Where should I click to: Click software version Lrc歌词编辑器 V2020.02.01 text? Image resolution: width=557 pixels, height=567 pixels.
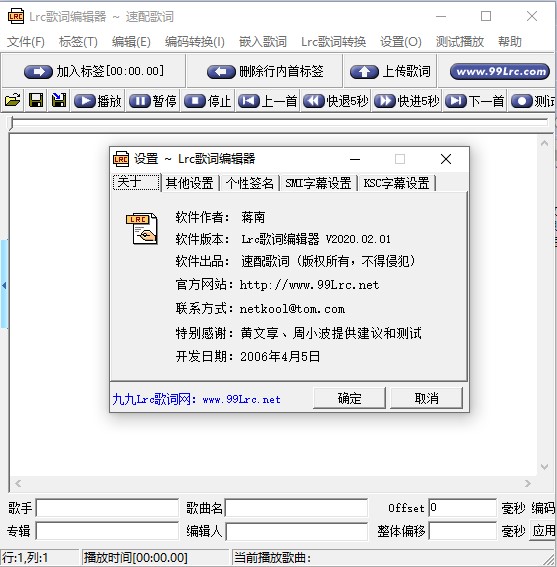point(316,239)
